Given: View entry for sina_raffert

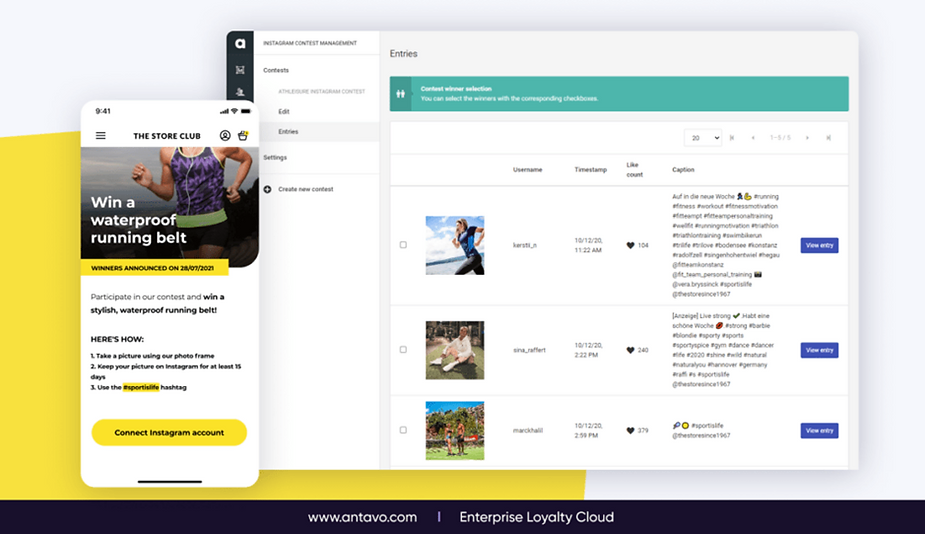Looking at the screenshot, I should (x=819, y=350).
